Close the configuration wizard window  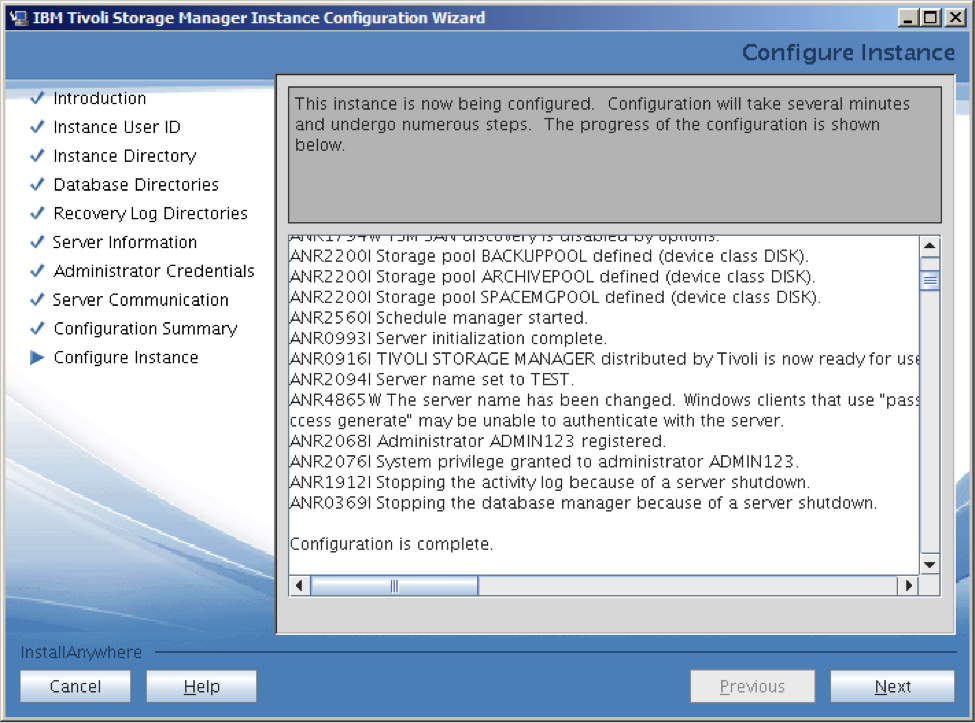coord(954,18)
